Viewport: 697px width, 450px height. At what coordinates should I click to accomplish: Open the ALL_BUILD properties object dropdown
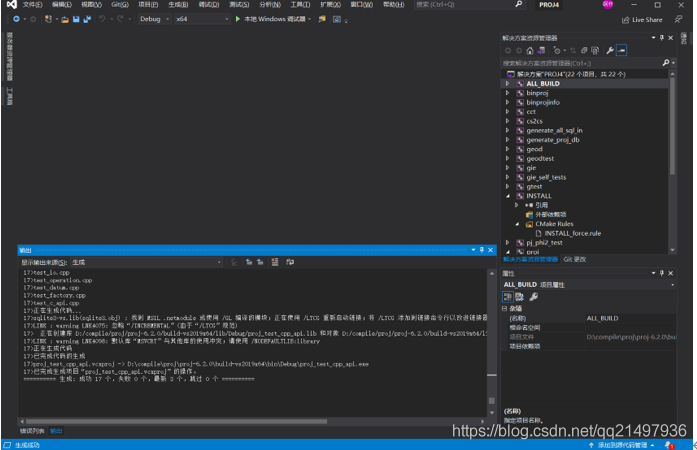pos(672,285)
